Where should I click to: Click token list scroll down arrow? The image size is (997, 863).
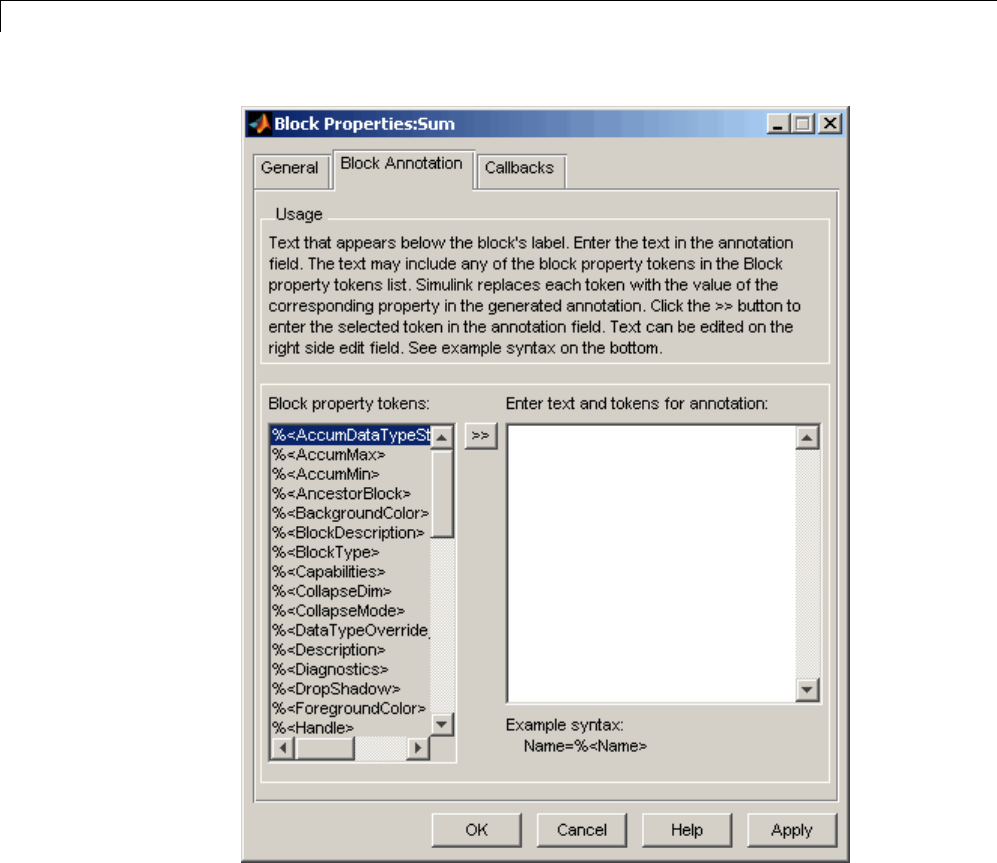click(442, 724)
